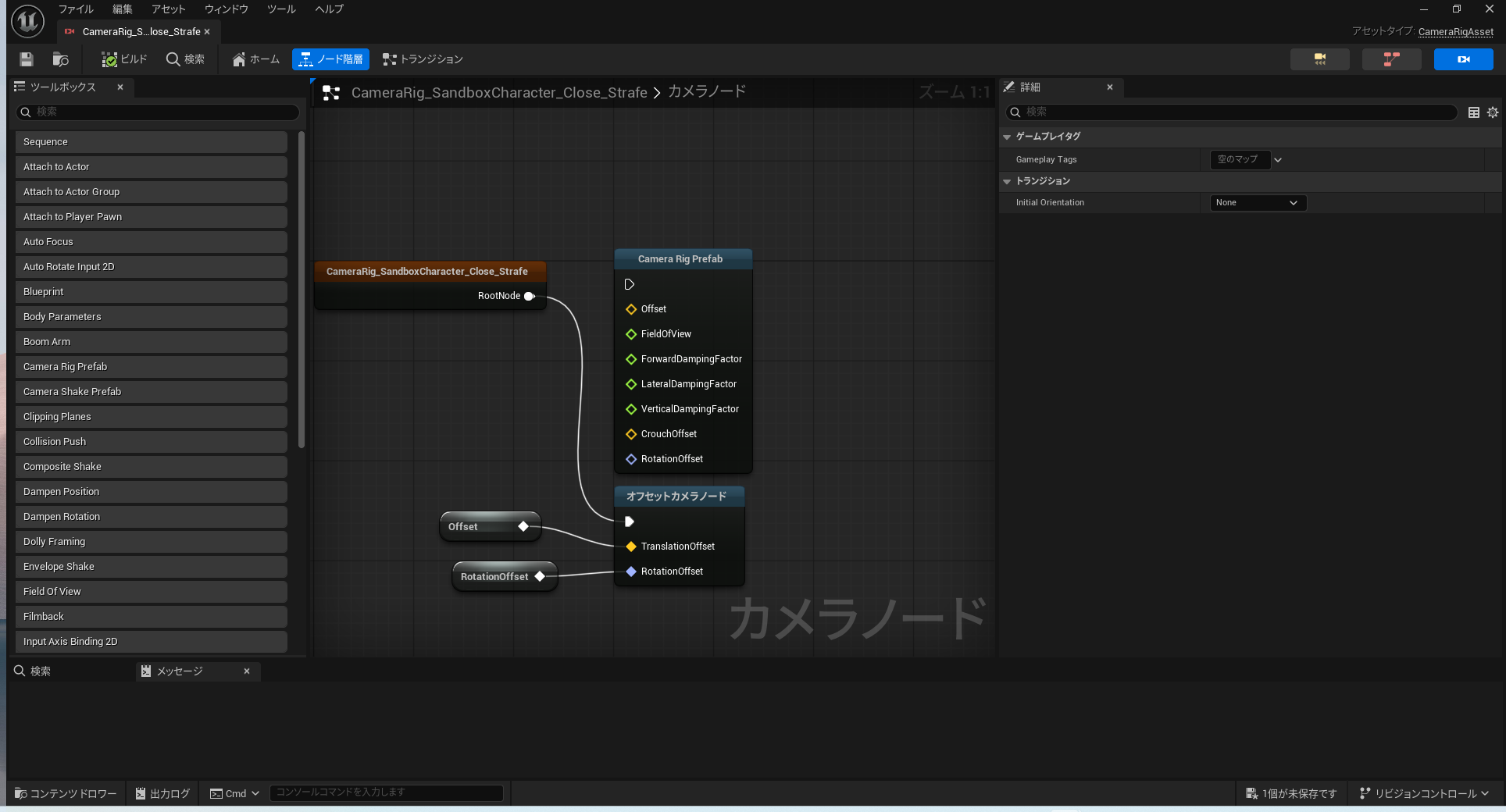Click the details property matrix grid icon

[1474, 112]
